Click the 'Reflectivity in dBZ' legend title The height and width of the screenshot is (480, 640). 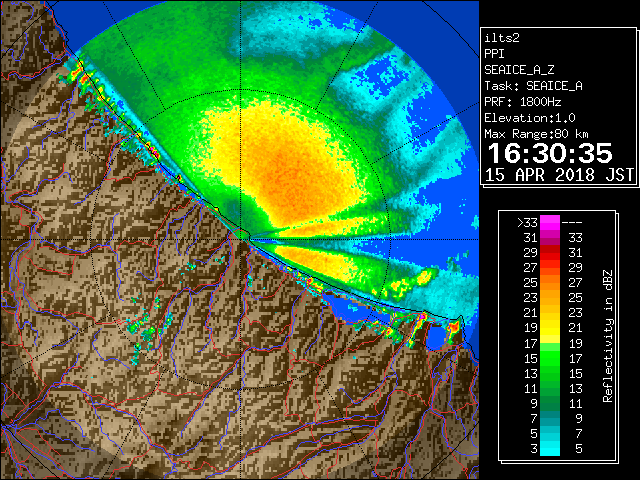(608, 336)
